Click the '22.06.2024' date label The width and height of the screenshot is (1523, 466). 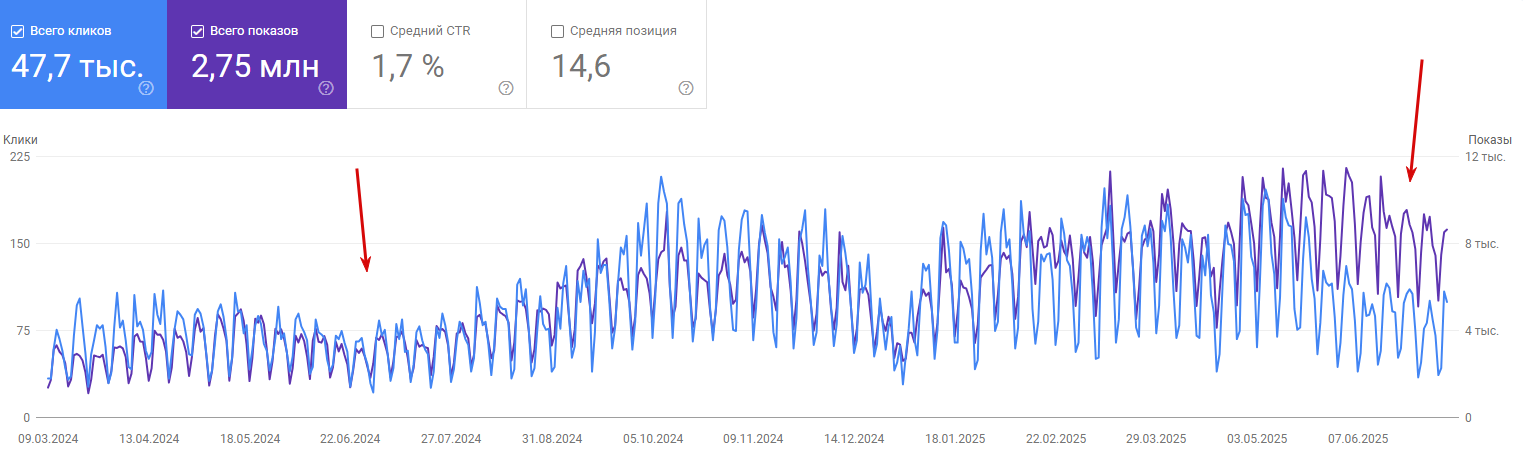tap(350, 439)
